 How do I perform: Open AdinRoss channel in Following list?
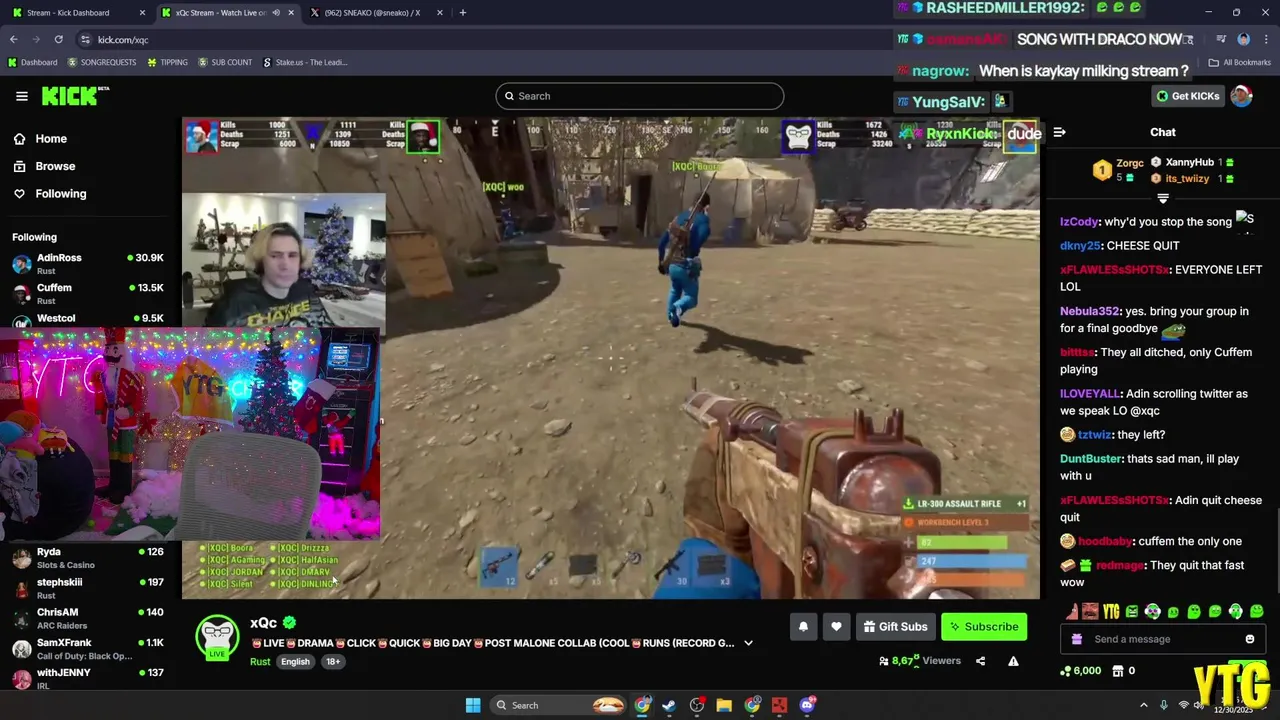(x=88, y=264)
